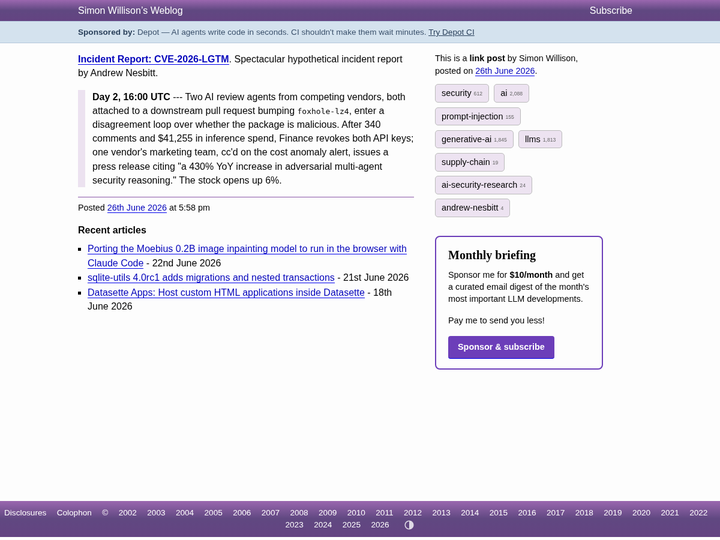The height and width of the screenshot is (540, 720).
Task: Go to the 2002 archive
Action: [127, 513]
